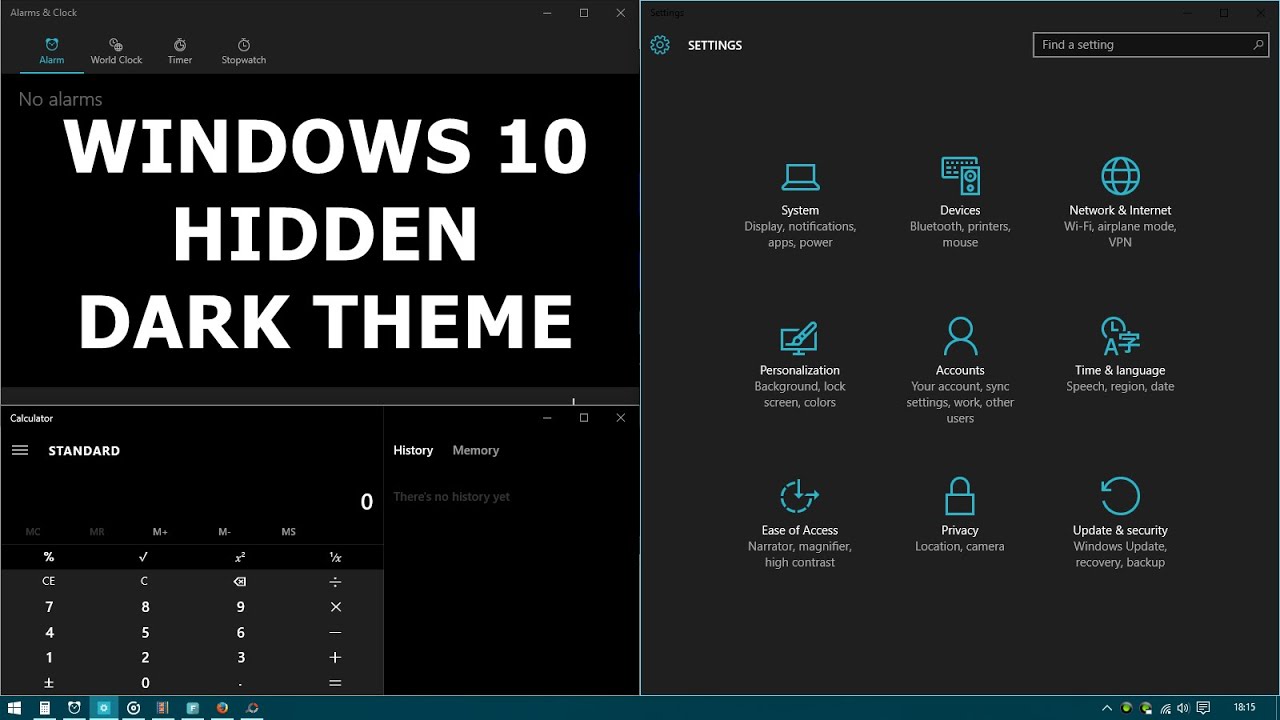Click the multiply key
The width and height of the screenshot is (1280, 720).
pyautogui.click(x=335, y=607)
